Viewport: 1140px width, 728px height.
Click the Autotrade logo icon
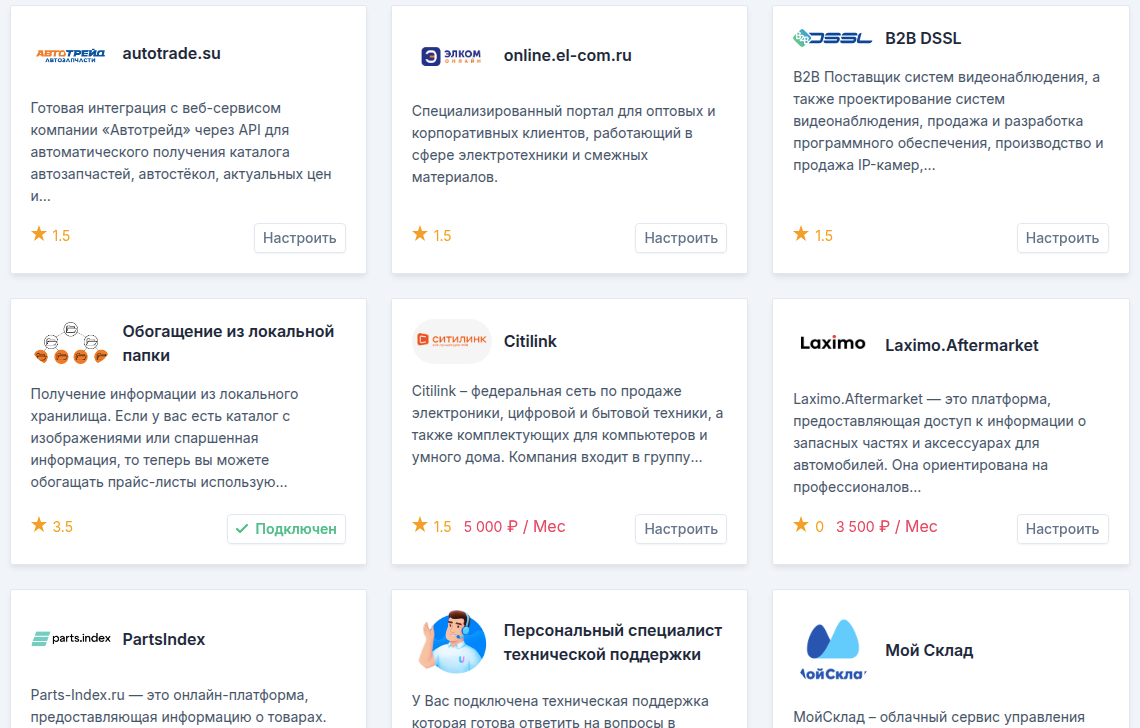71,55
